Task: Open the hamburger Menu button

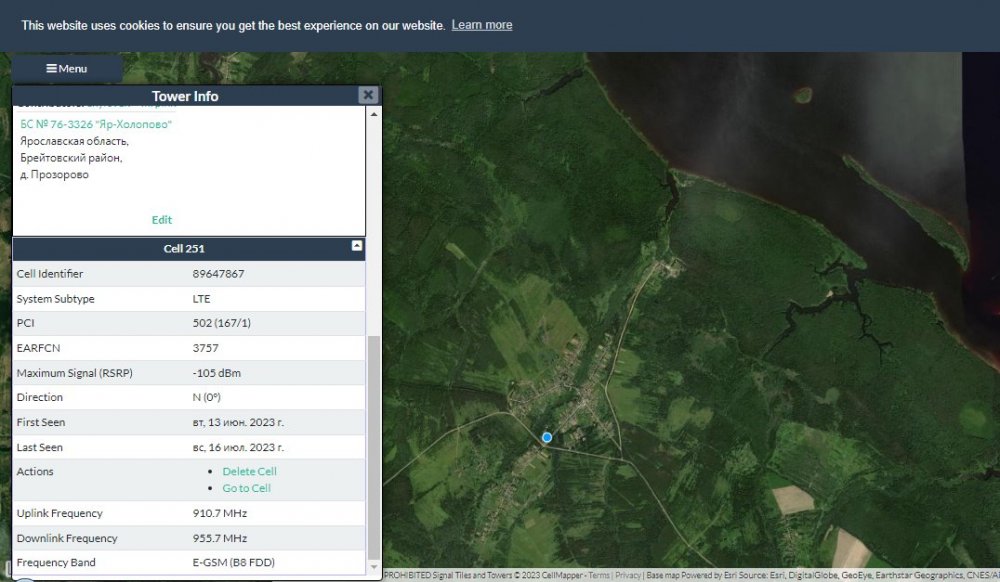Action: (x=67, y=68)
